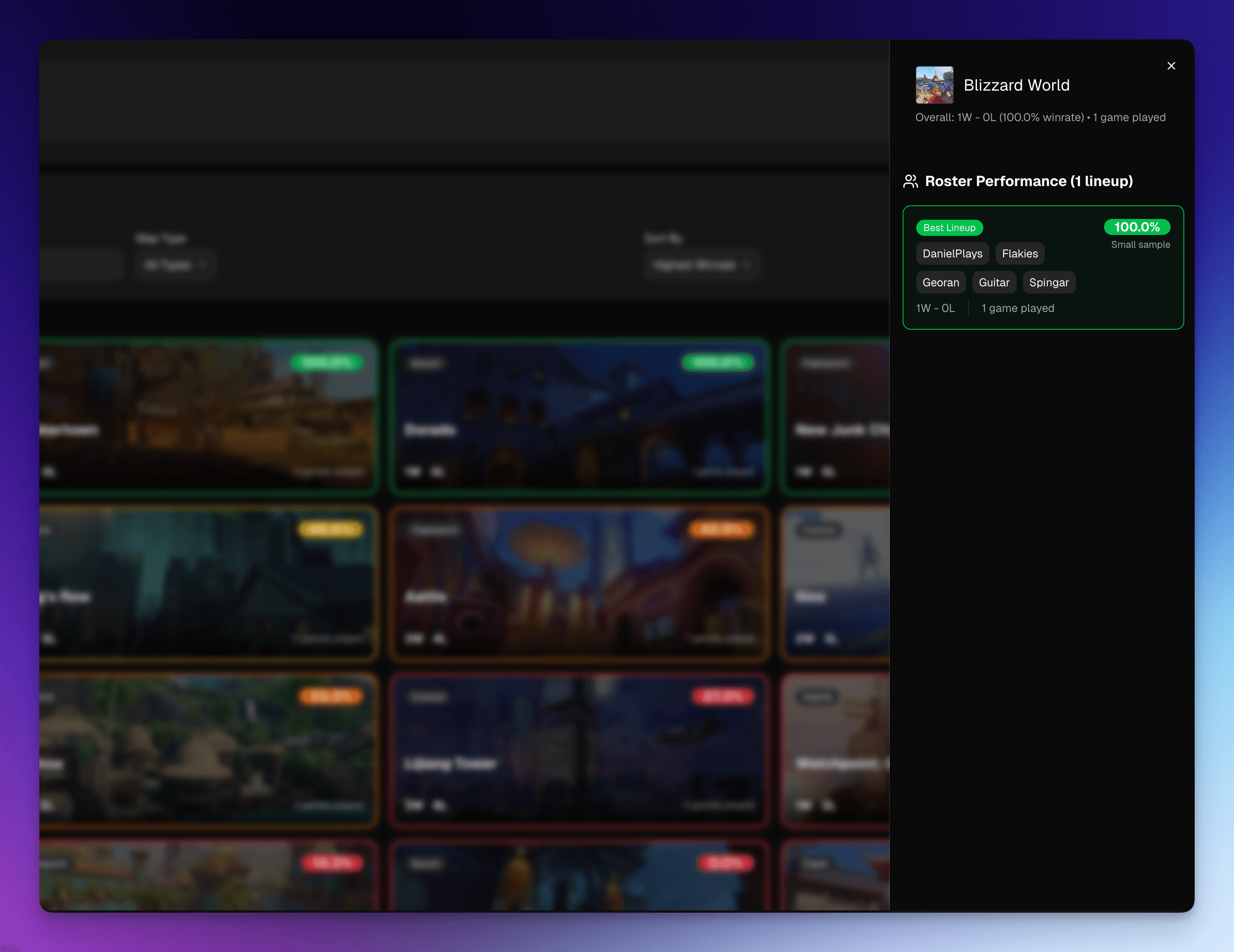Select the Flakies player chip
Image resolution: width=1234 pixels, height=952 pixels.
tap(1020, 253)
